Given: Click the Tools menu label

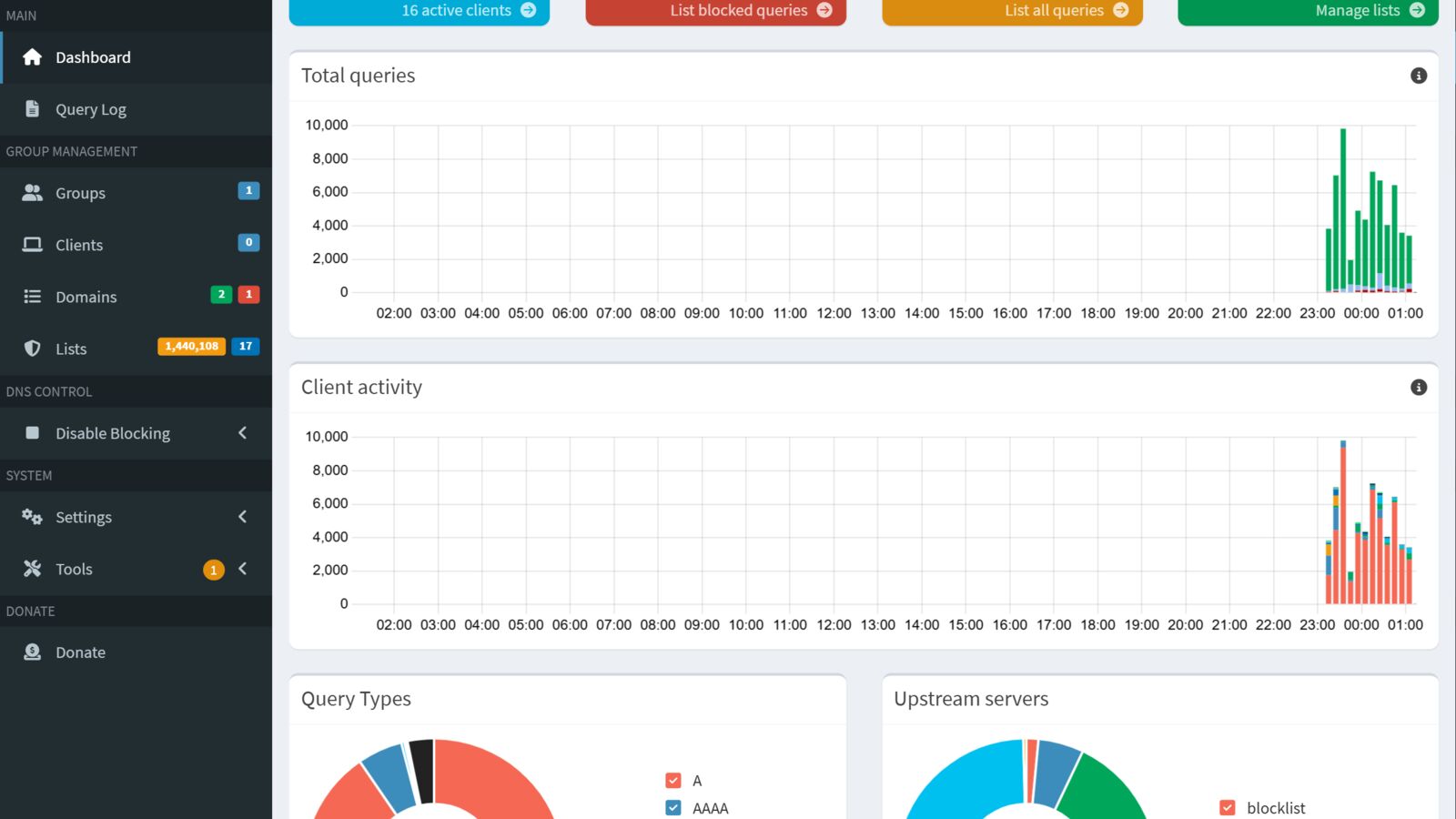Looking at the screenshot, I should (74, 569).
